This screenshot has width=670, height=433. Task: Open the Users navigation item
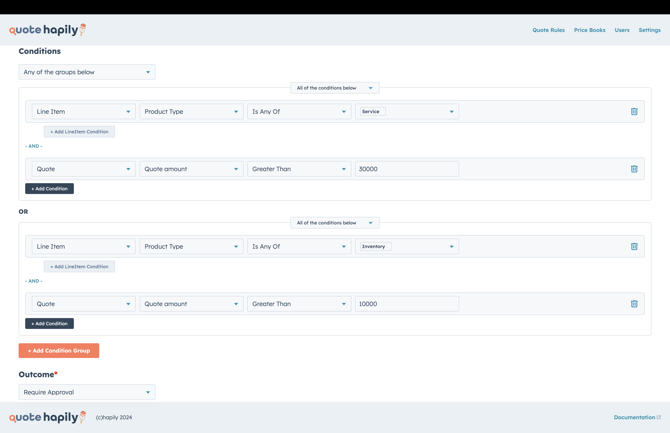[622, 30]
